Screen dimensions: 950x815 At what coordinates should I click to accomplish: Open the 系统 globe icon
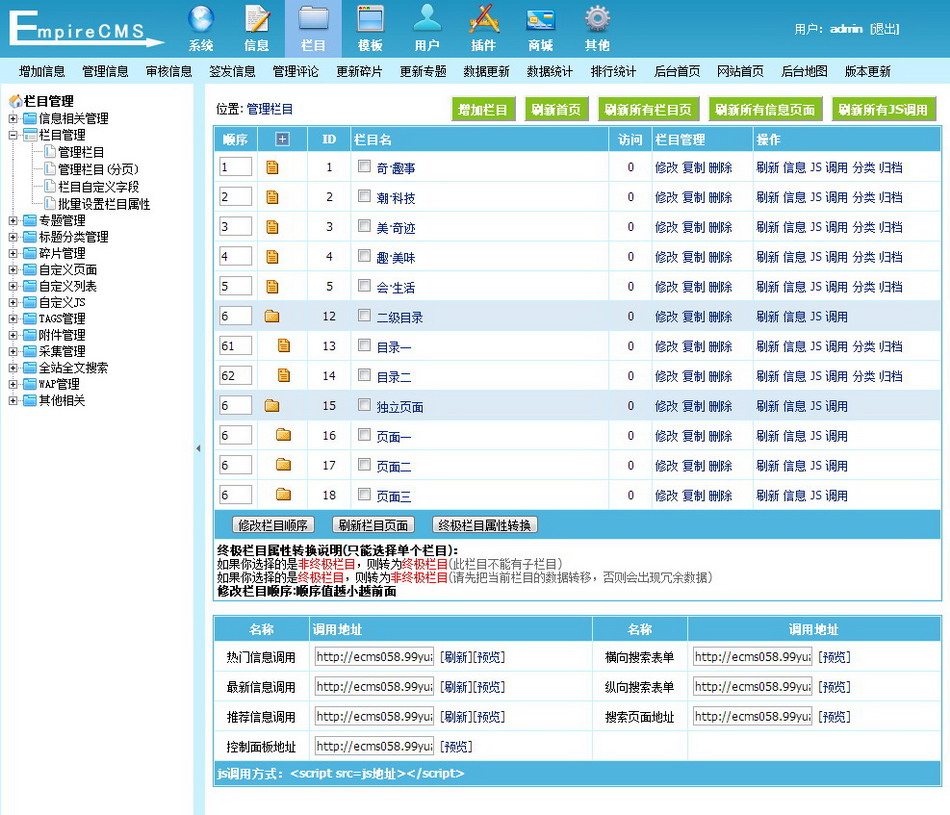pyautogui.click(x=201, y=19)
